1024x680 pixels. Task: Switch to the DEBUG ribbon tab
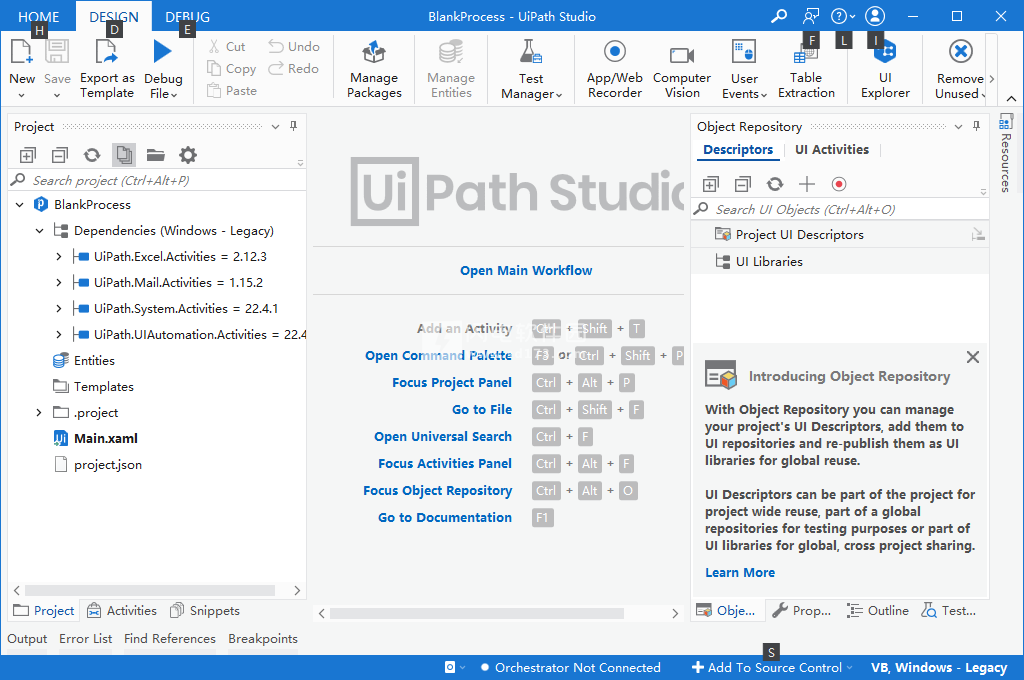[x=187, y=16]
